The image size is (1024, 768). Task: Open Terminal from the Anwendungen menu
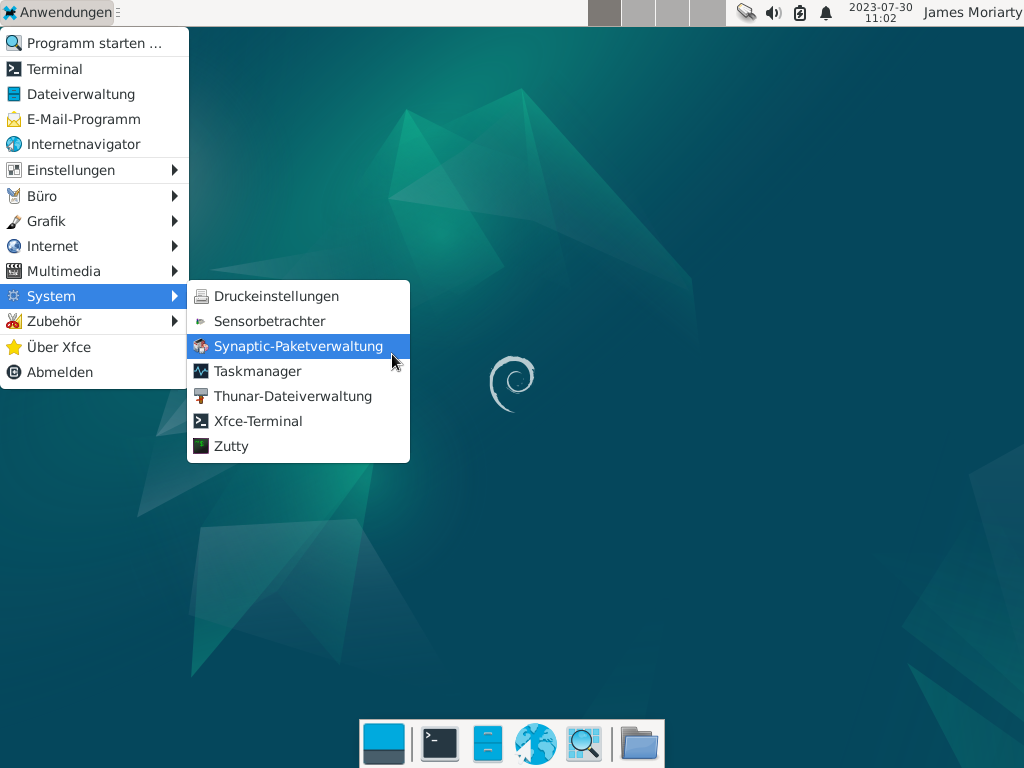pos(94,69)
